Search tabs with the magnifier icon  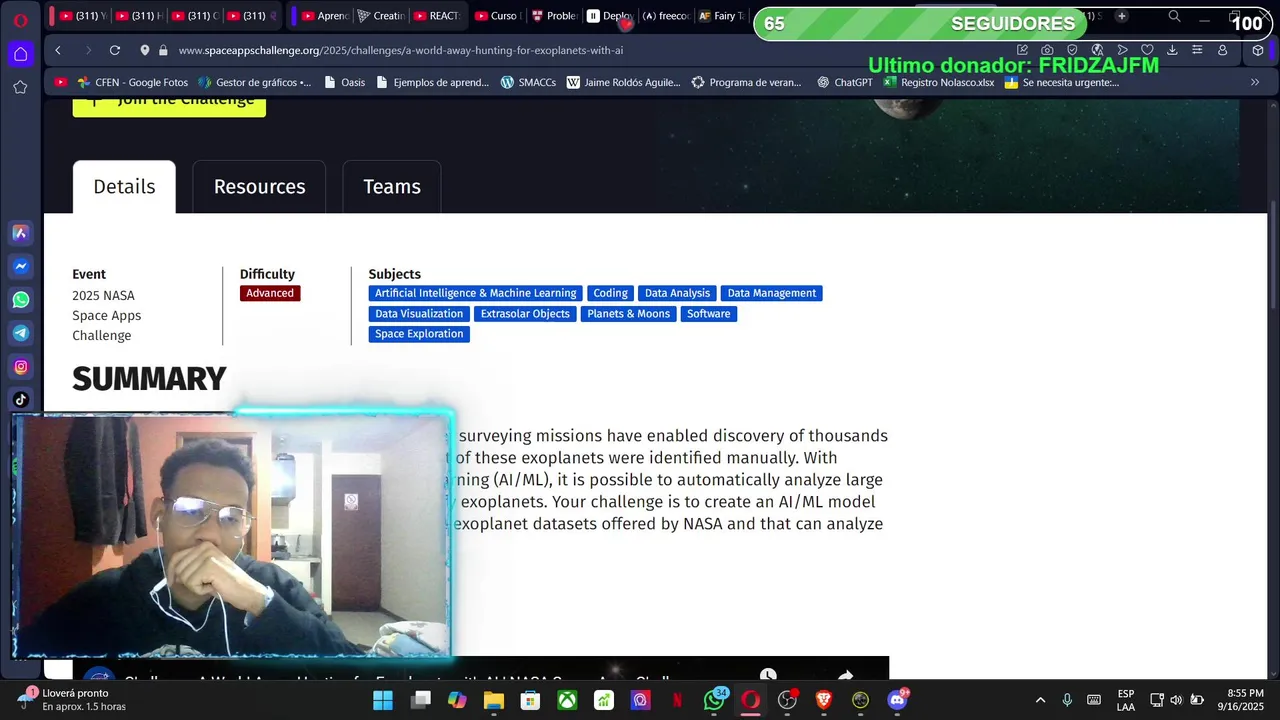(x=1174, y=16)
